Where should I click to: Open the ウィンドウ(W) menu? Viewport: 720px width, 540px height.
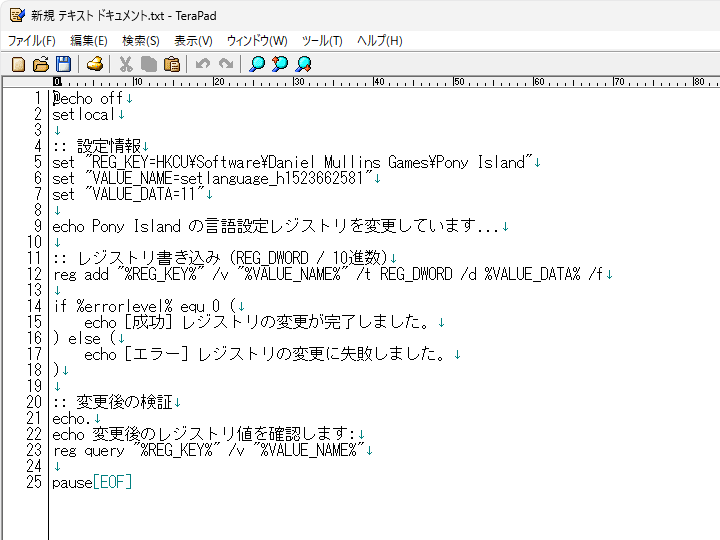pos(257,41)
